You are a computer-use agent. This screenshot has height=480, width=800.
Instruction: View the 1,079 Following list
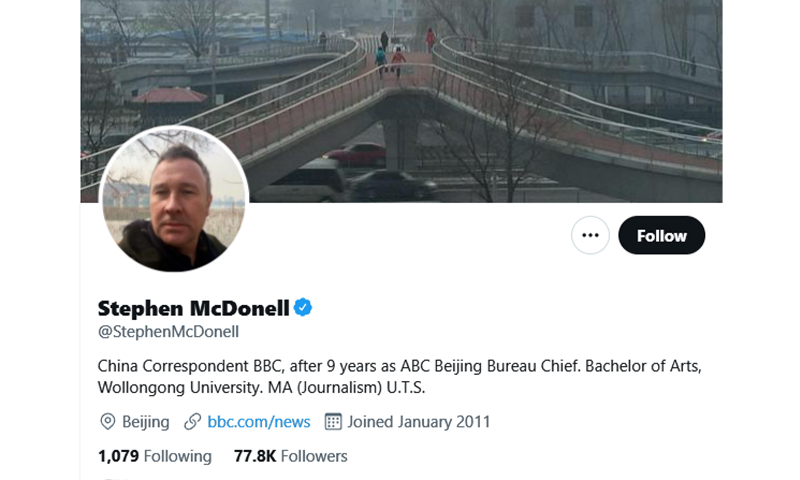155,456
